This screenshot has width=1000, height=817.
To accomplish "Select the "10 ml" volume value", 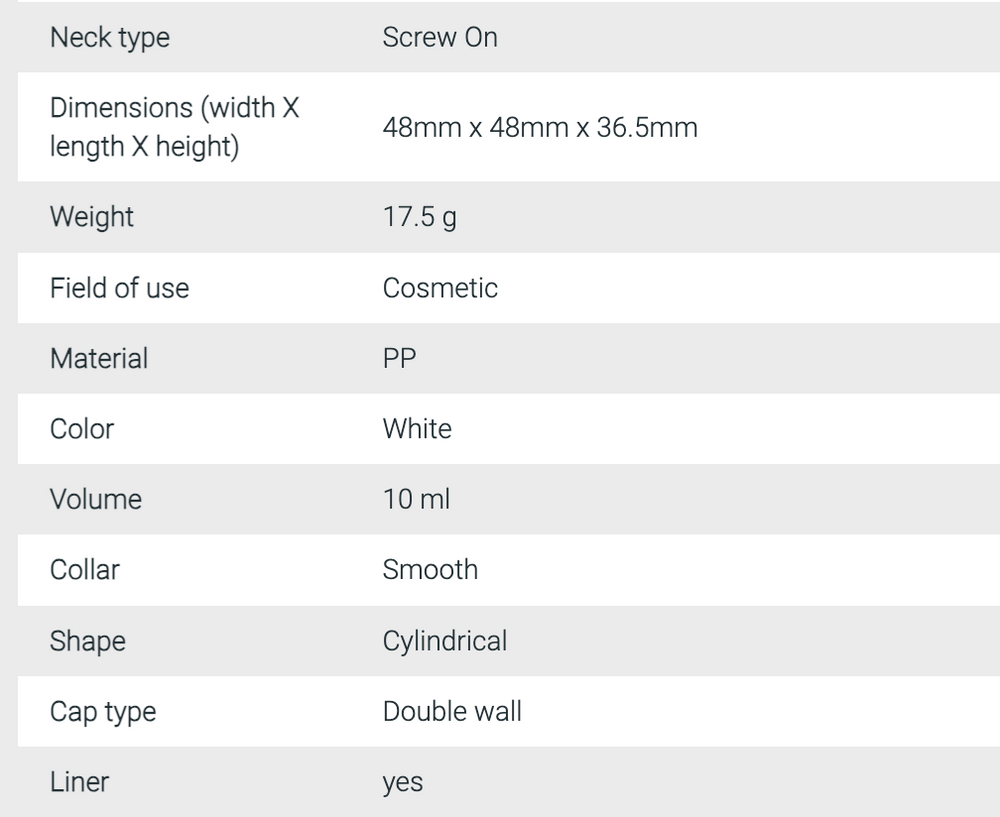I will [416, 499].
